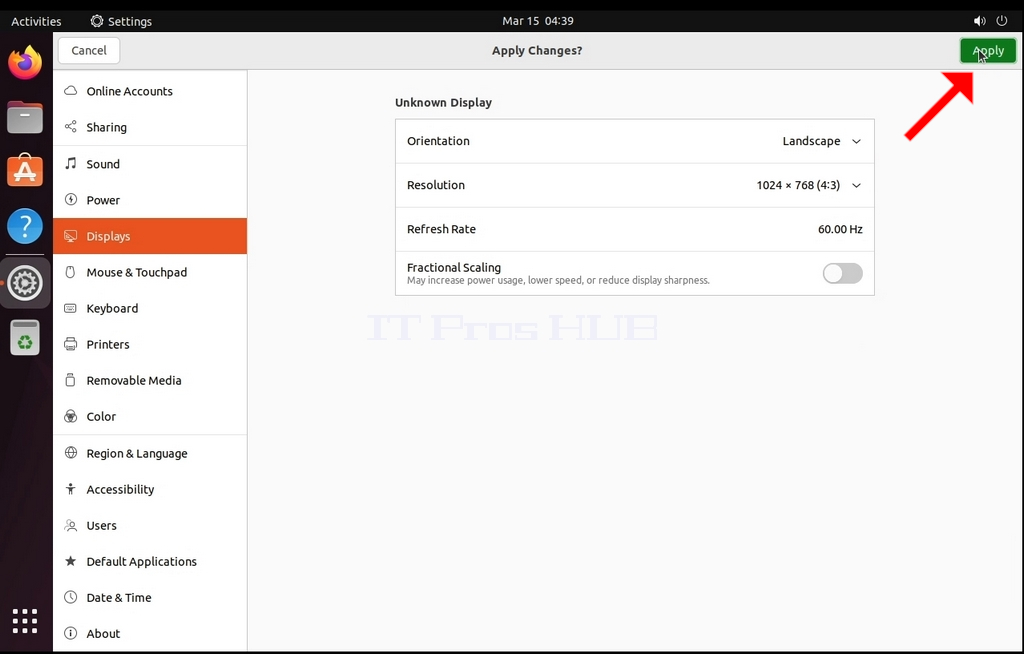Open the About panel
The image size is (1024, 654).
click(150, 633)
